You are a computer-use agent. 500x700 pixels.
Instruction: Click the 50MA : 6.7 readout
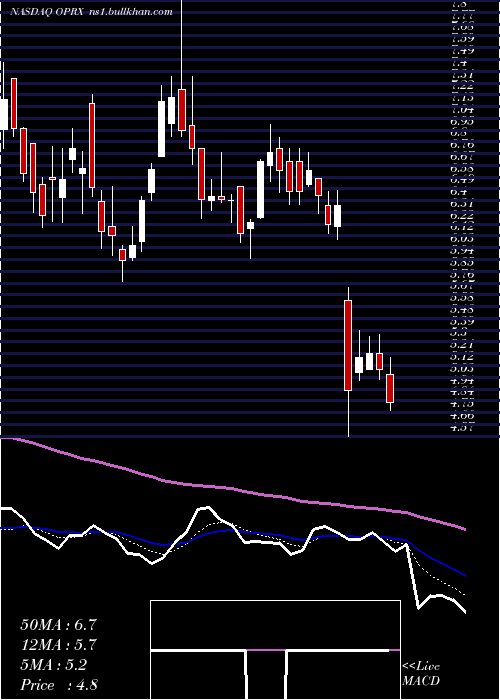(x=58, y=625)
